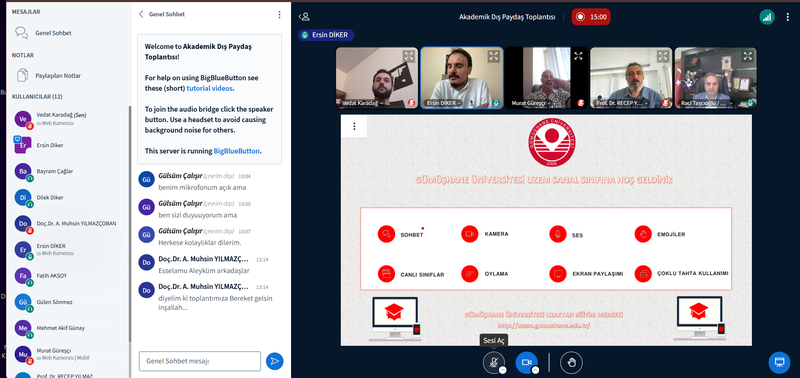Screen dimensions: 800x378
Task: Collapse the Genel Sohbet panel with back chevron
Action: click(x=141, y=14)
